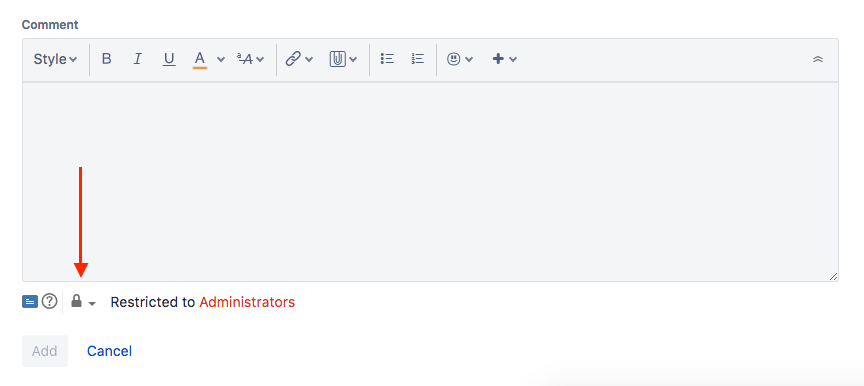Insert a bulleted list

[x=387, y=59]
